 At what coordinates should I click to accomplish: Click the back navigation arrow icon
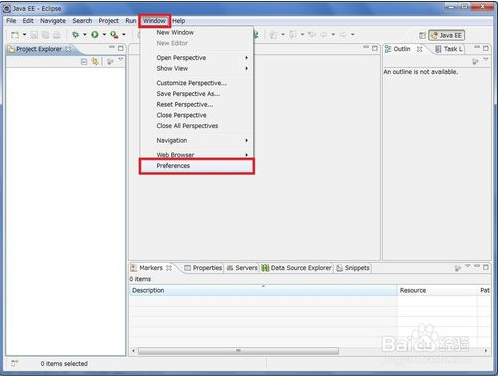[324, 34]
